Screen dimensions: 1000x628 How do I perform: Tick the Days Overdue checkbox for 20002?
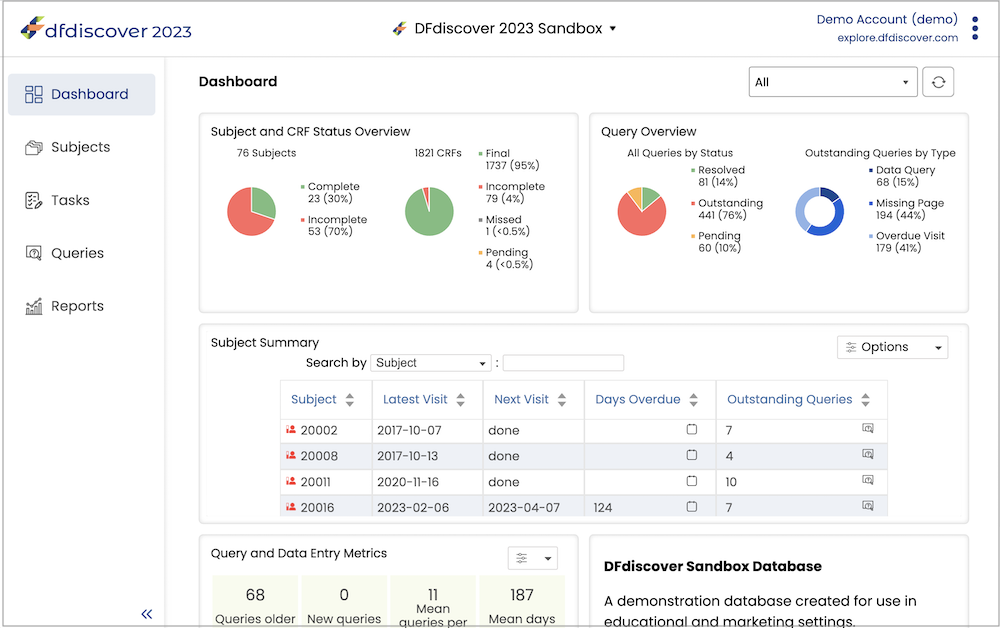tap(691, 429)
